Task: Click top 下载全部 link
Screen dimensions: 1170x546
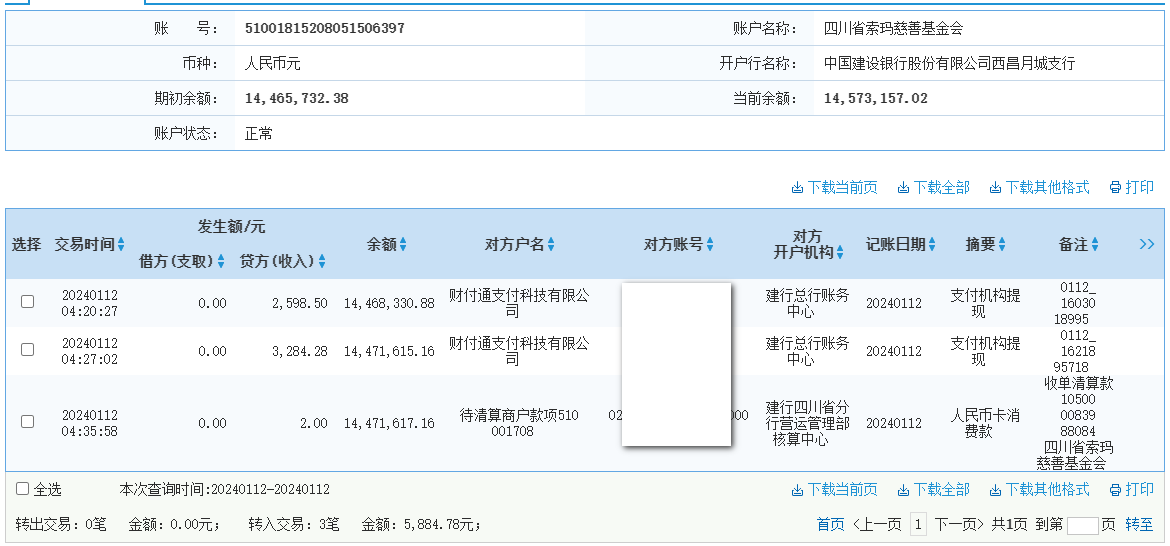Action: 933,187
